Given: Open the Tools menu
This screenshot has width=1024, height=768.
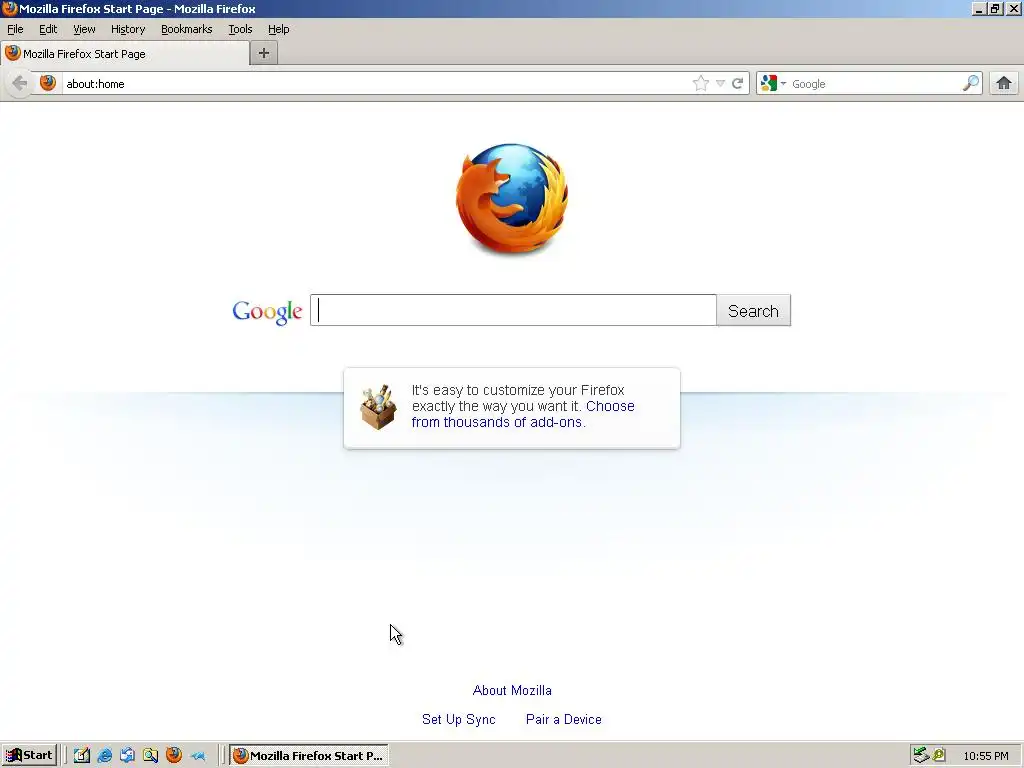Looking at the screenshot, I should click(240, 29).
